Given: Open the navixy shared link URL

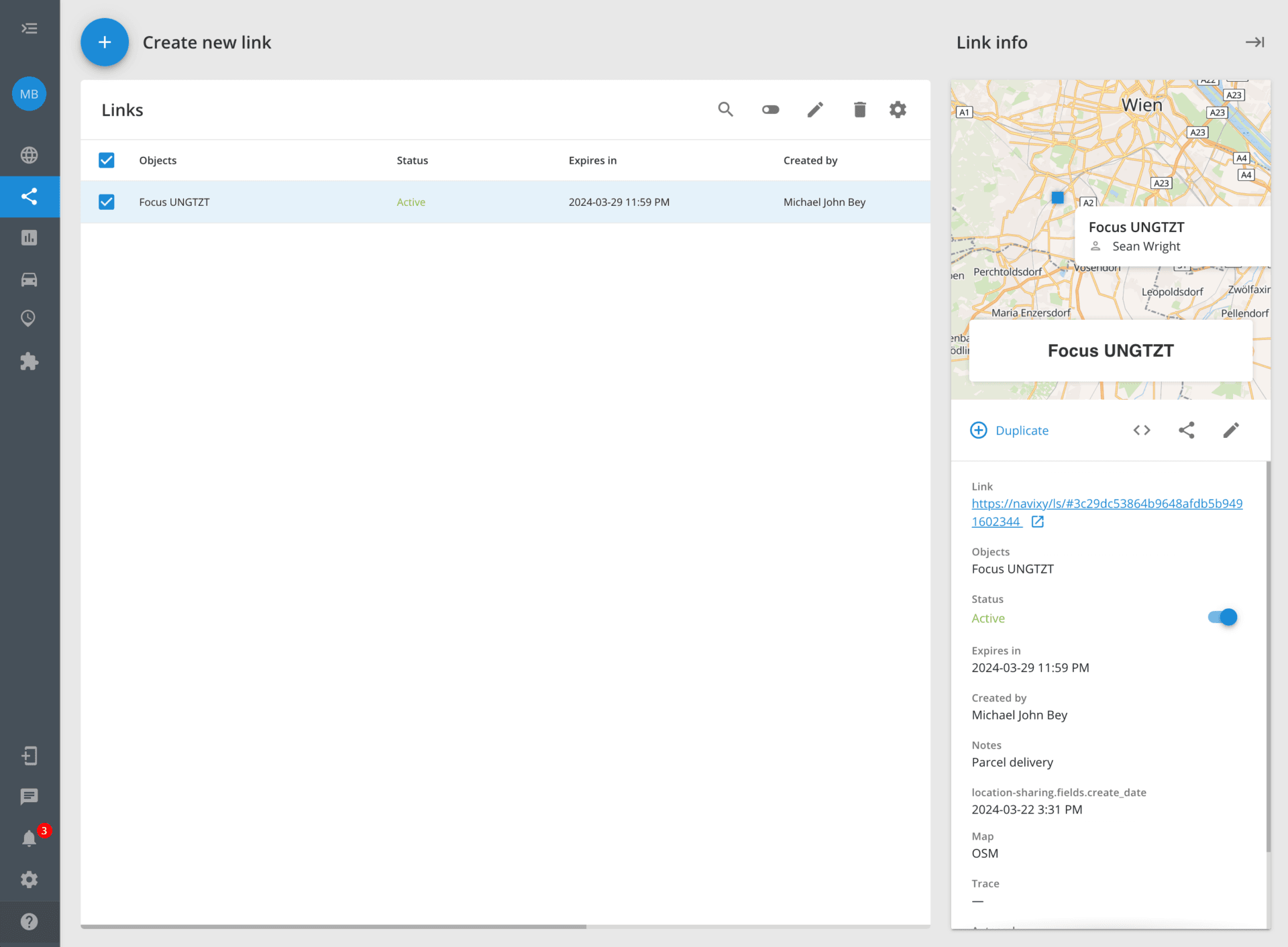Looking at the screenshot, I should pos(1107,512).
